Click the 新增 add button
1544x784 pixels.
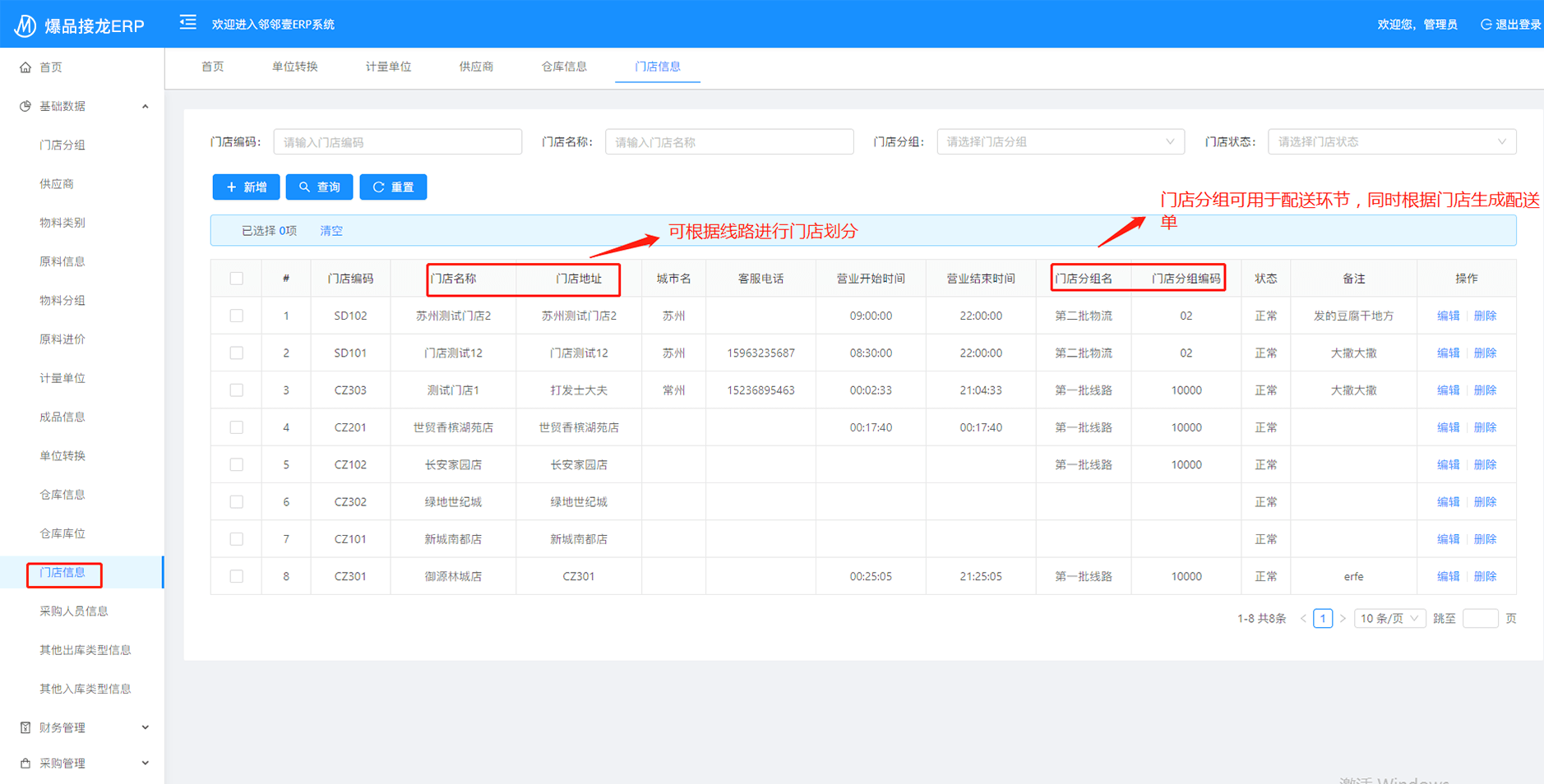coord(247,187)
